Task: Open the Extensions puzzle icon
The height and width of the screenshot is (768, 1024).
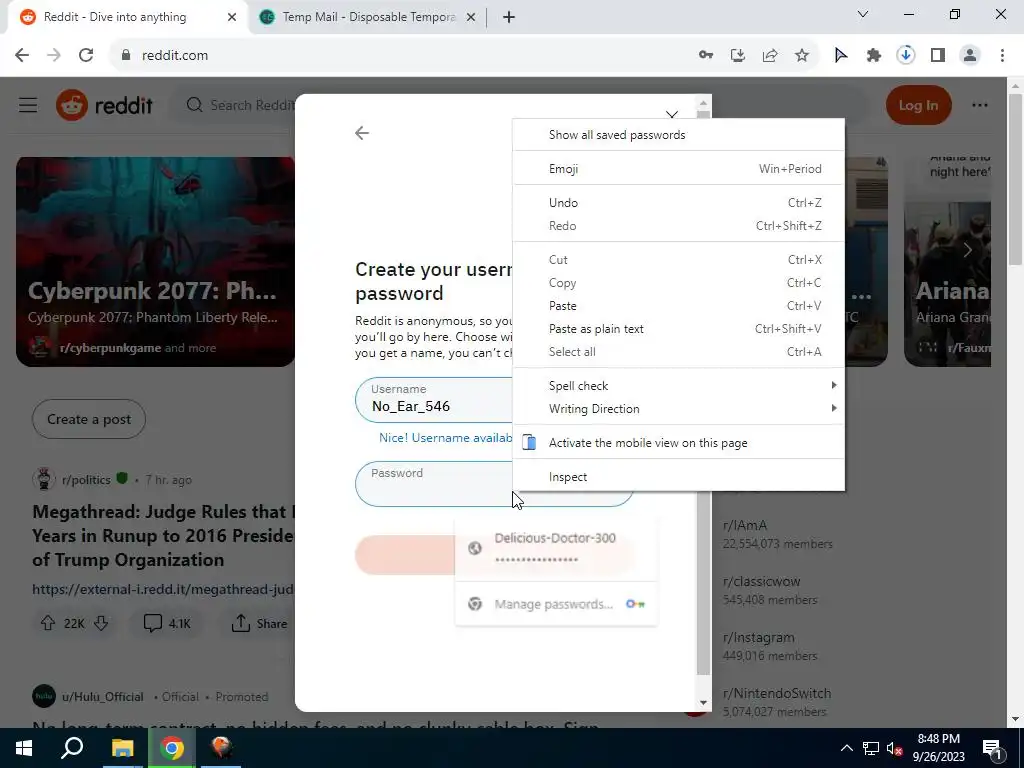Action: pos(874,56)
